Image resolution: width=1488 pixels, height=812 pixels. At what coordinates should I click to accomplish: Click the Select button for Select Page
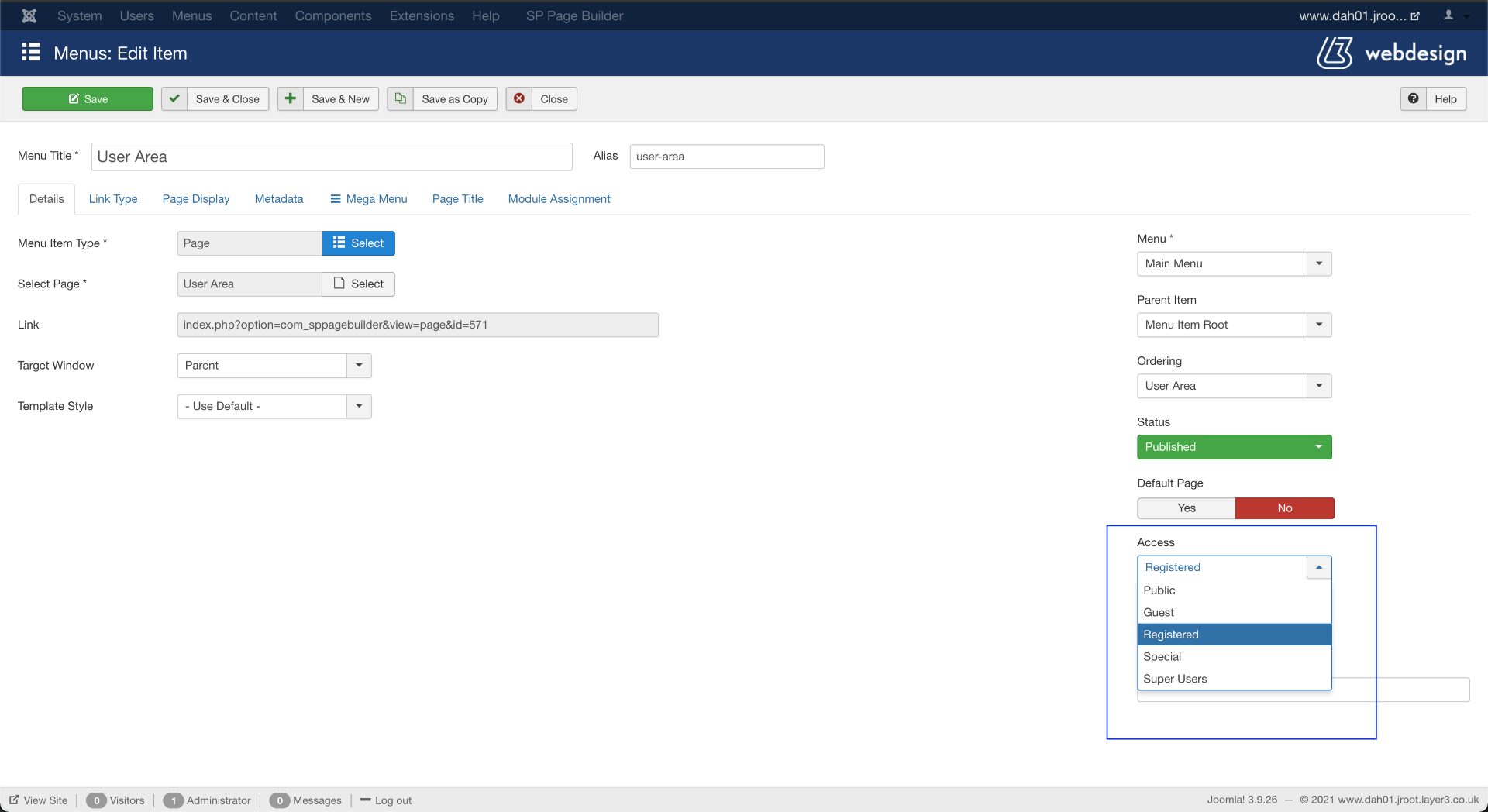tap(358, 284)
